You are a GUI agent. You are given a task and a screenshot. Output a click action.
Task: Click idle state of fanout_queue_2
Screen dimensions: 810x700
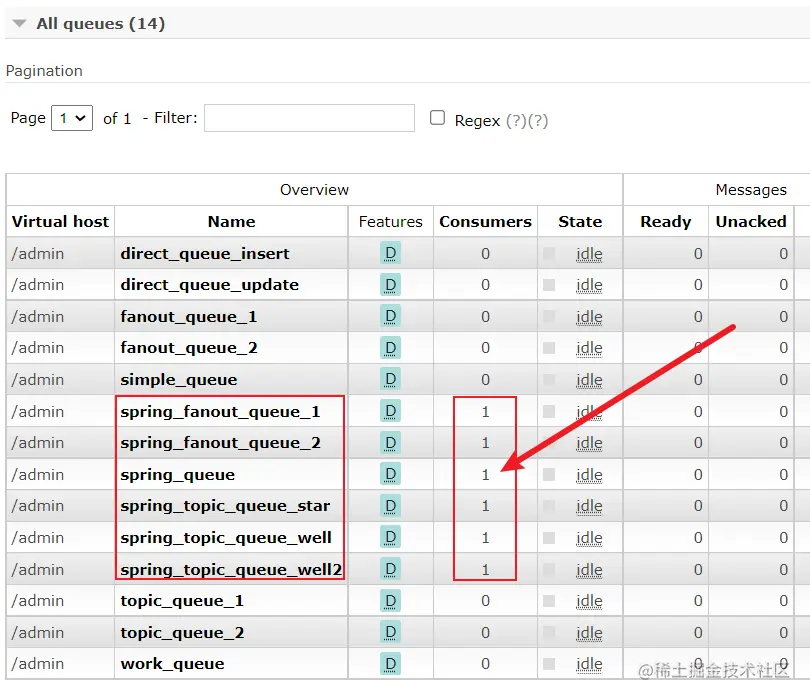click(589, 348)
